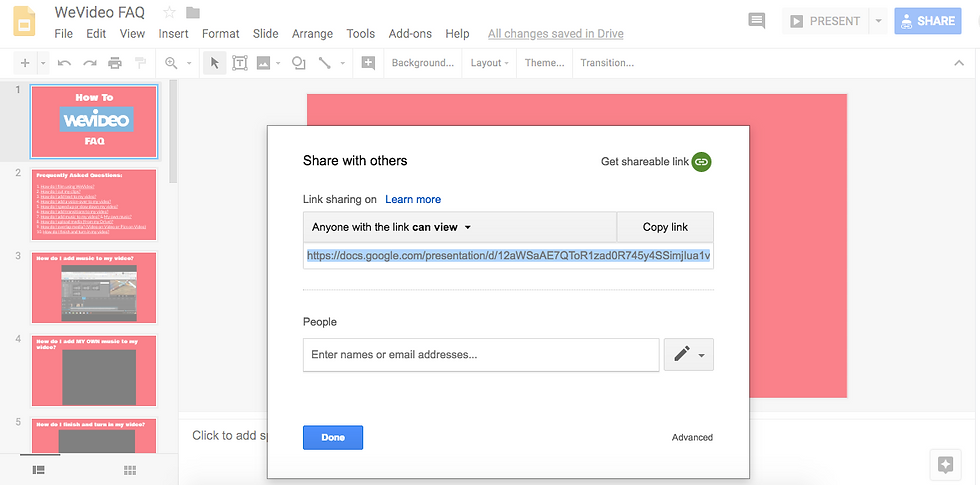Click the Google Slides home logo
The image size is (980, 485).
(24, 21)
